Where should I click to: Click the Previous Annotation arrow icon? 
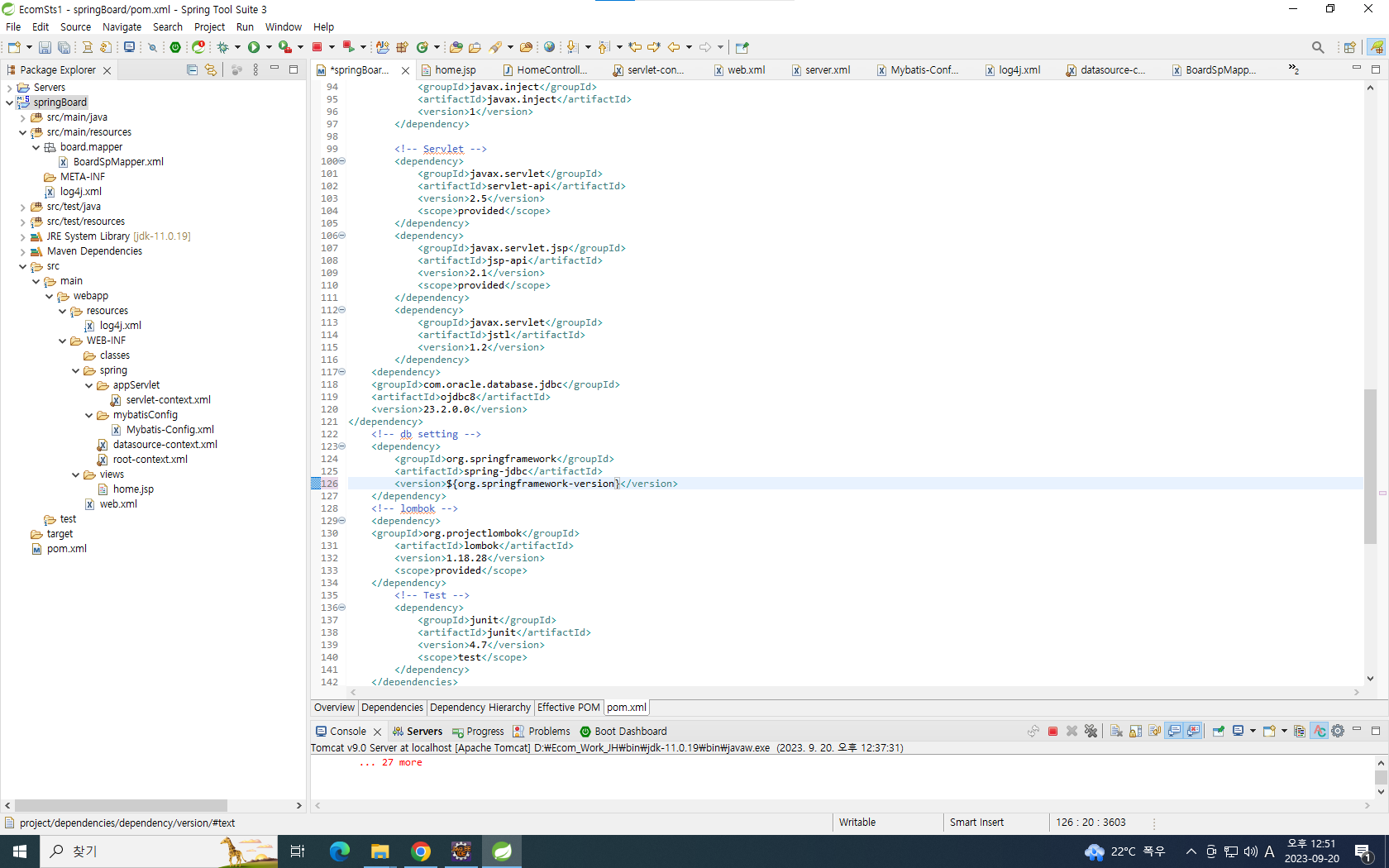(604, 47)
